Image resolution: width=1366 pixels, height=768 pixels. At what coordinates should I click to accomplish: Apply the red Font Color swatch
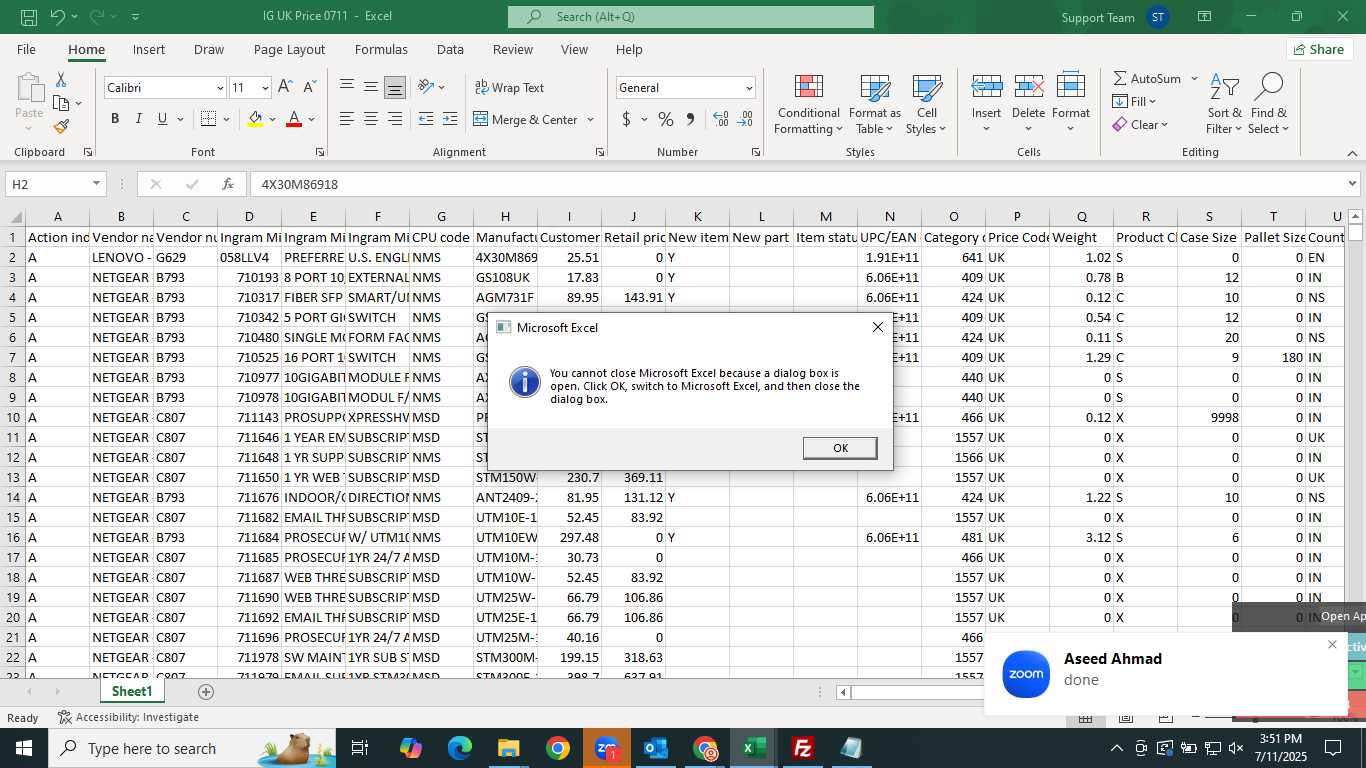click(x=294, y=119)
